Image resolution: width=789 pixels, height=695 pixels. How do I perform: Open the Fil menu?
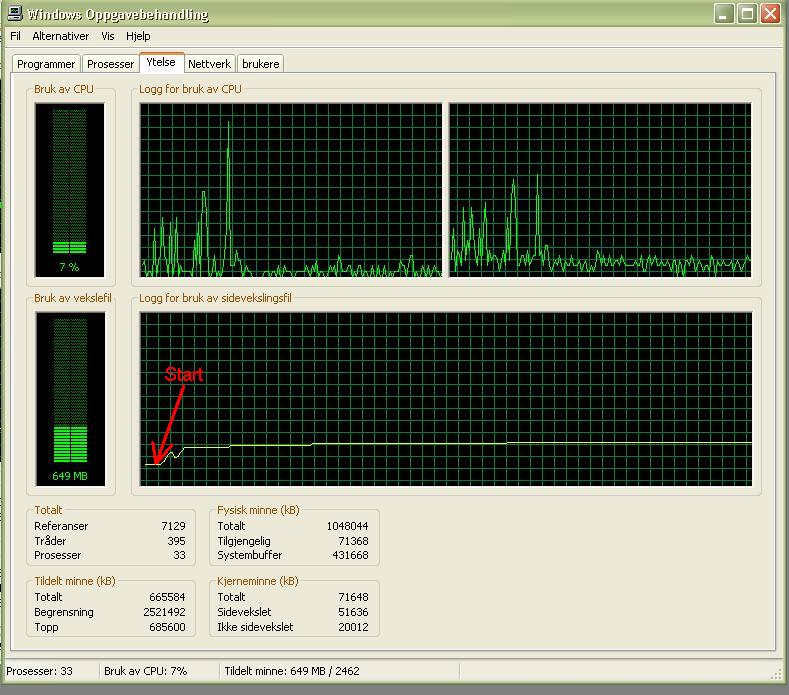point(15,36)
